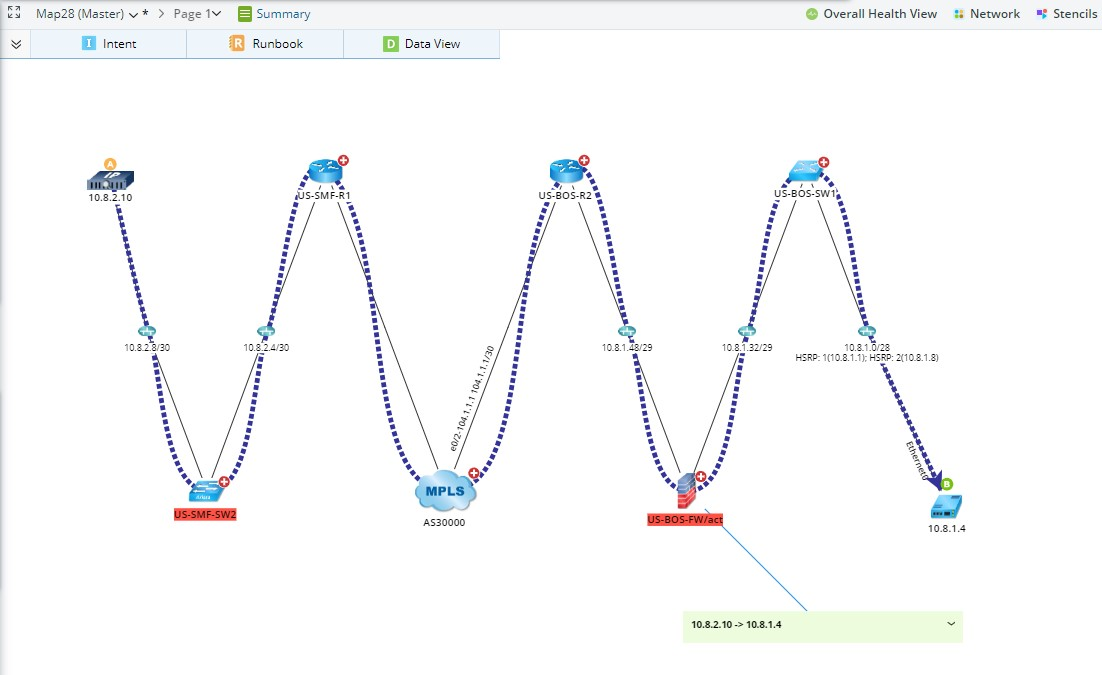Click the Stencils icon
Screen dimensions: 1102x675
1042,13
